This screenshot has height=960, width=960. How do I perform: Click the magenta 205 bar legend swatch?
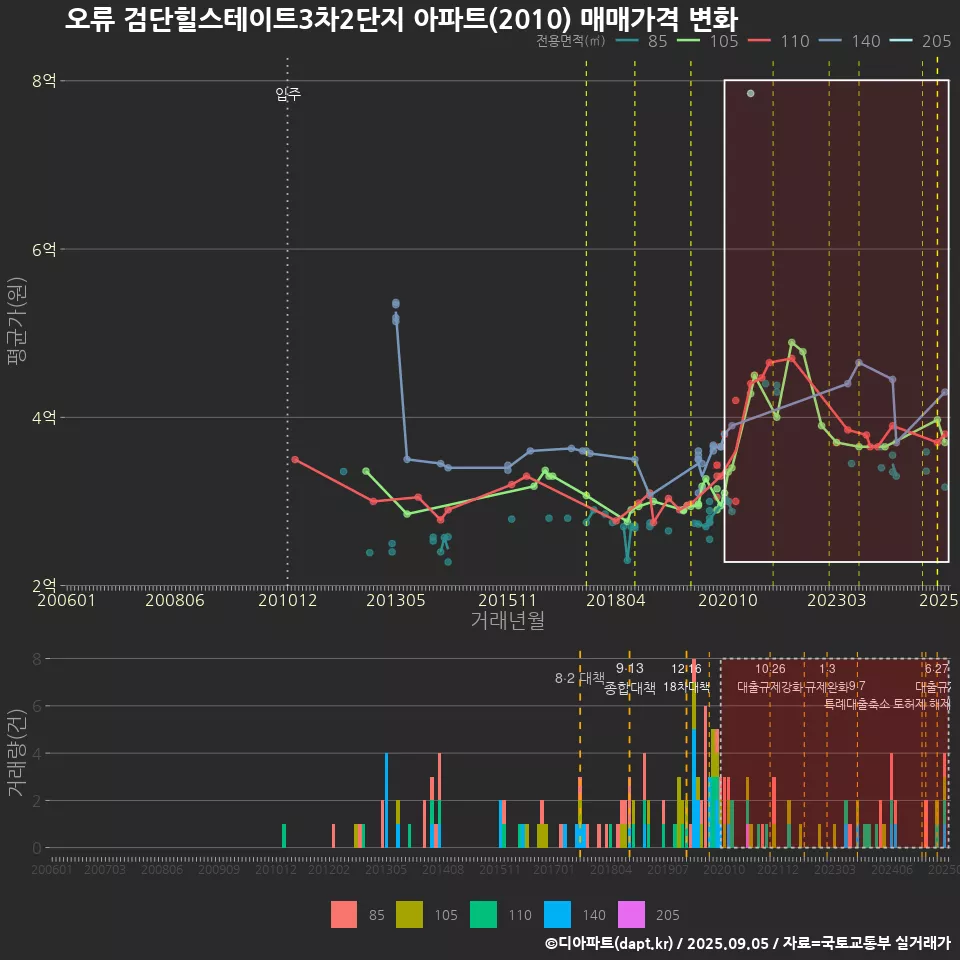click(631, 915)
